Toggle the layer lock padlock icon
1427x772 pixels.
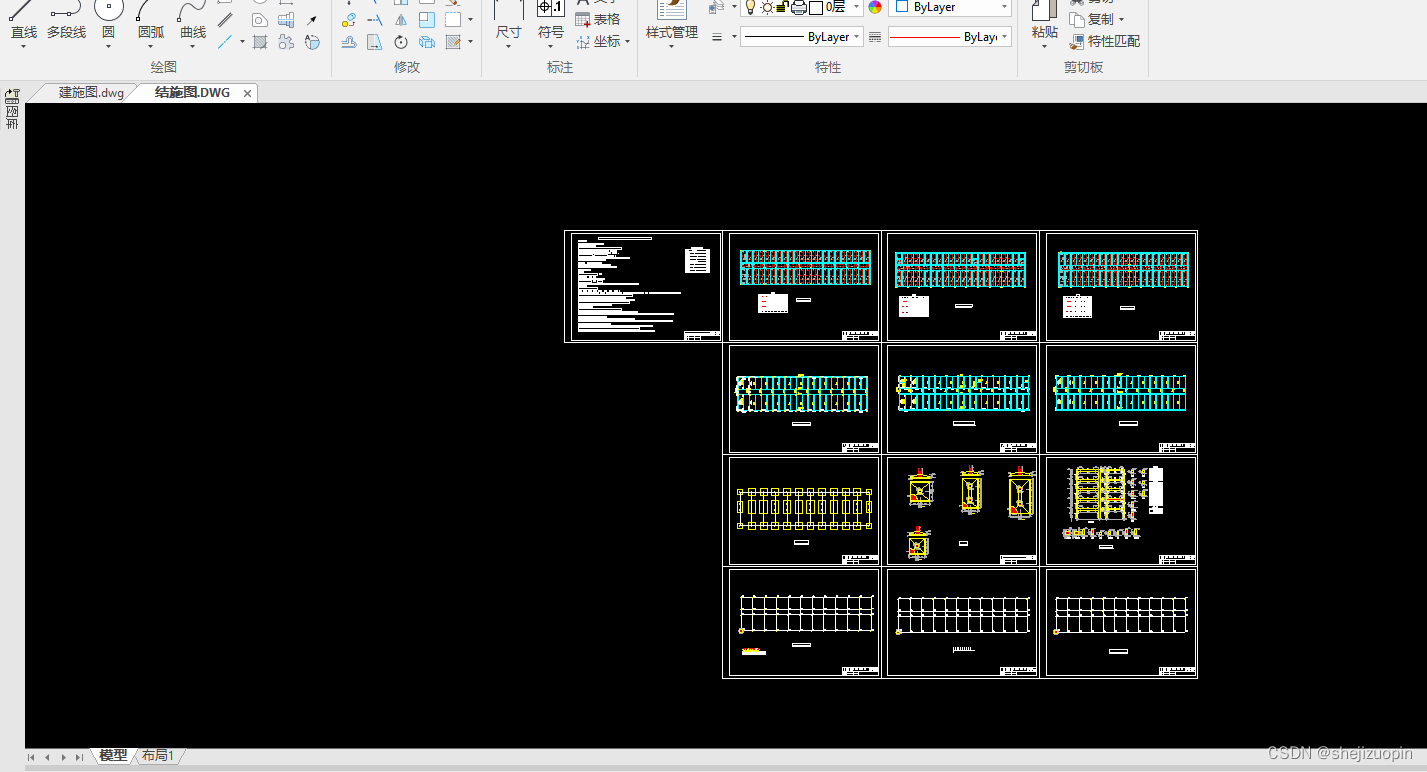pos(783,6)
